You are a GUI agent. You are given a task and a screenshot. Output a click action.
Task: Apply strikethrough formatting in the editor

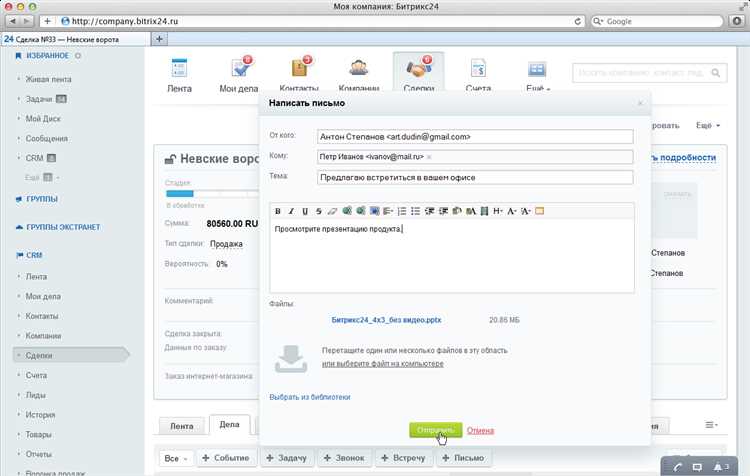pos(319,211)
